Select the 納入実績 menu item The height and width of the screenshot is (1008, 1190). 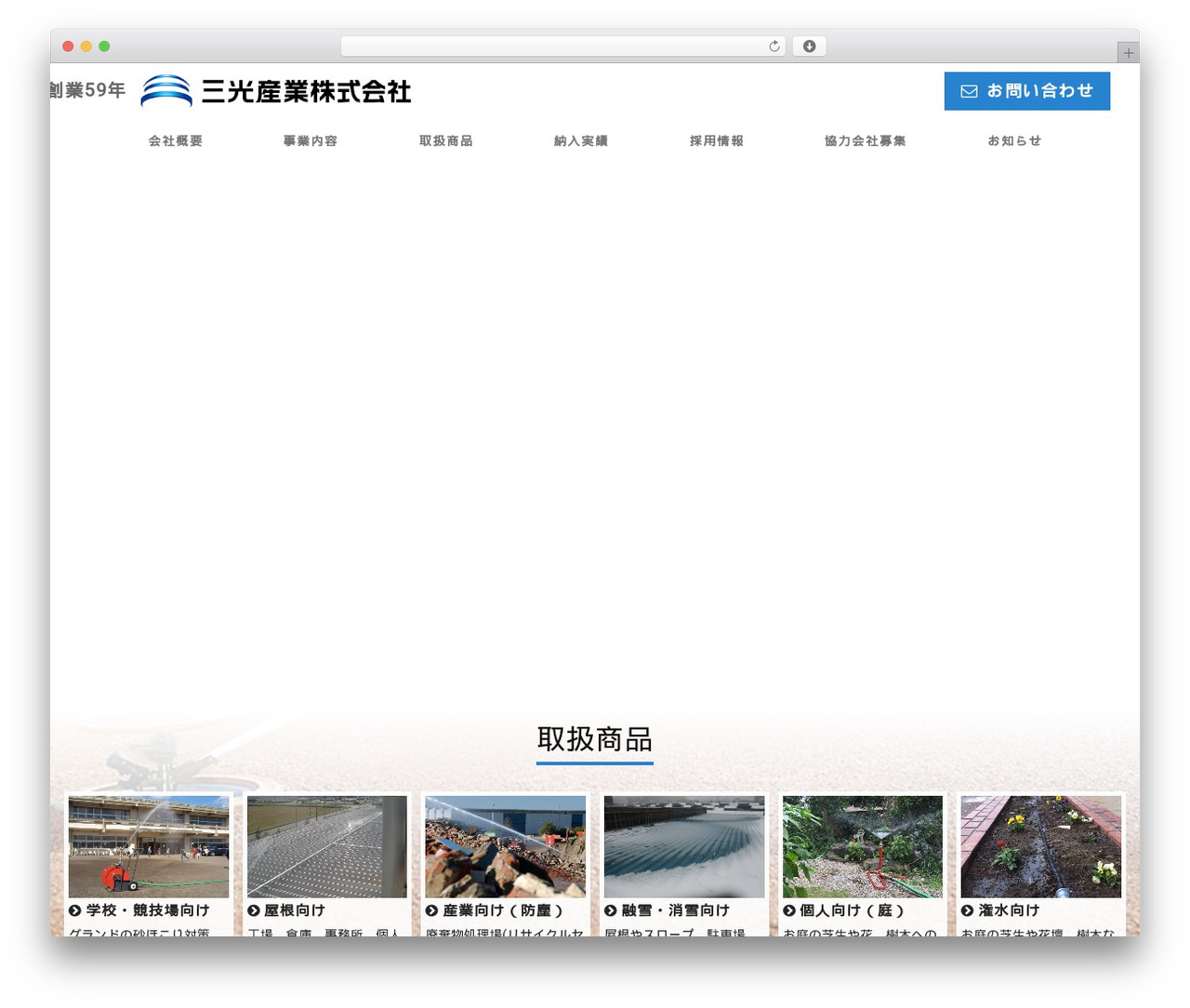click(x=581, y=141)
